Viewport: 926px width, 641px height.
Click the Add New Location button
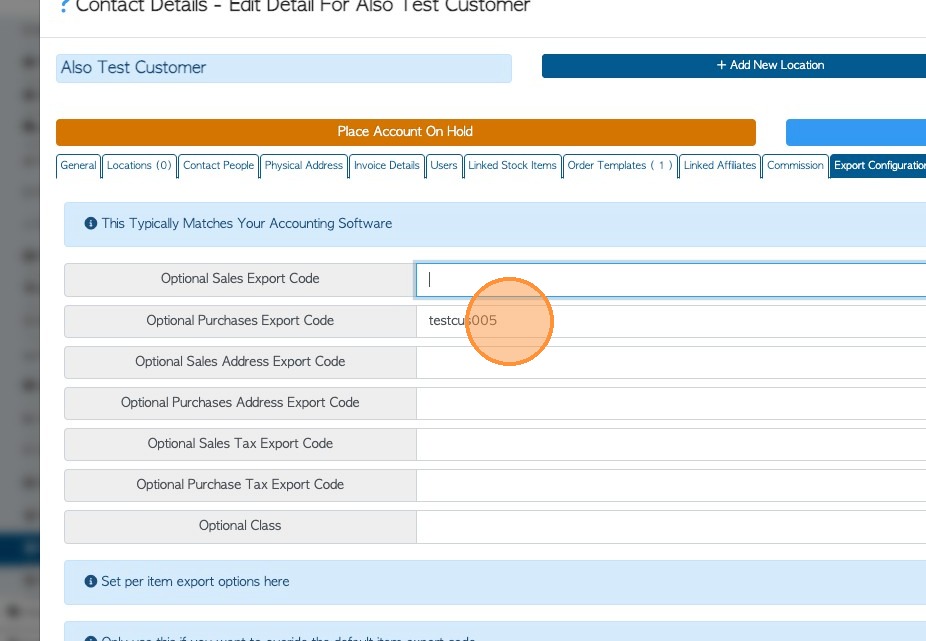(x=734, y=66)
